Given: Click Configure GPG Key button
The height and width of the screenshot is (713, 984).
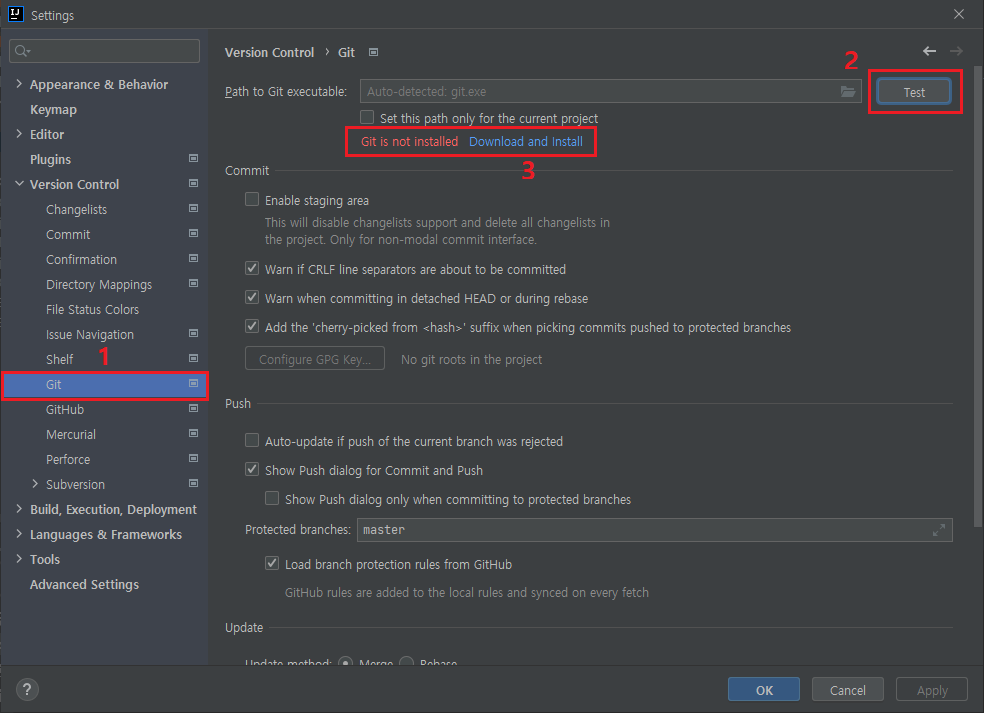Looking at the screenshot, I should [x=314, y=359].
